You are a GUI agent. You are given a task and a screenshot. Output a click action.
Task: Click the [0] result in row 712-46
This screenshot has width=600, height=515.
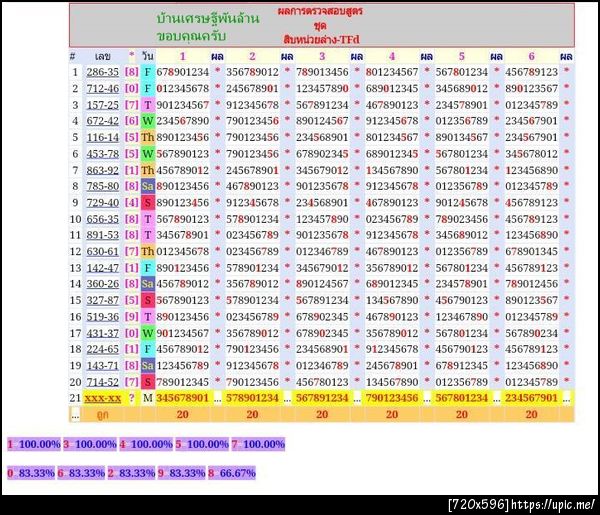132,88
